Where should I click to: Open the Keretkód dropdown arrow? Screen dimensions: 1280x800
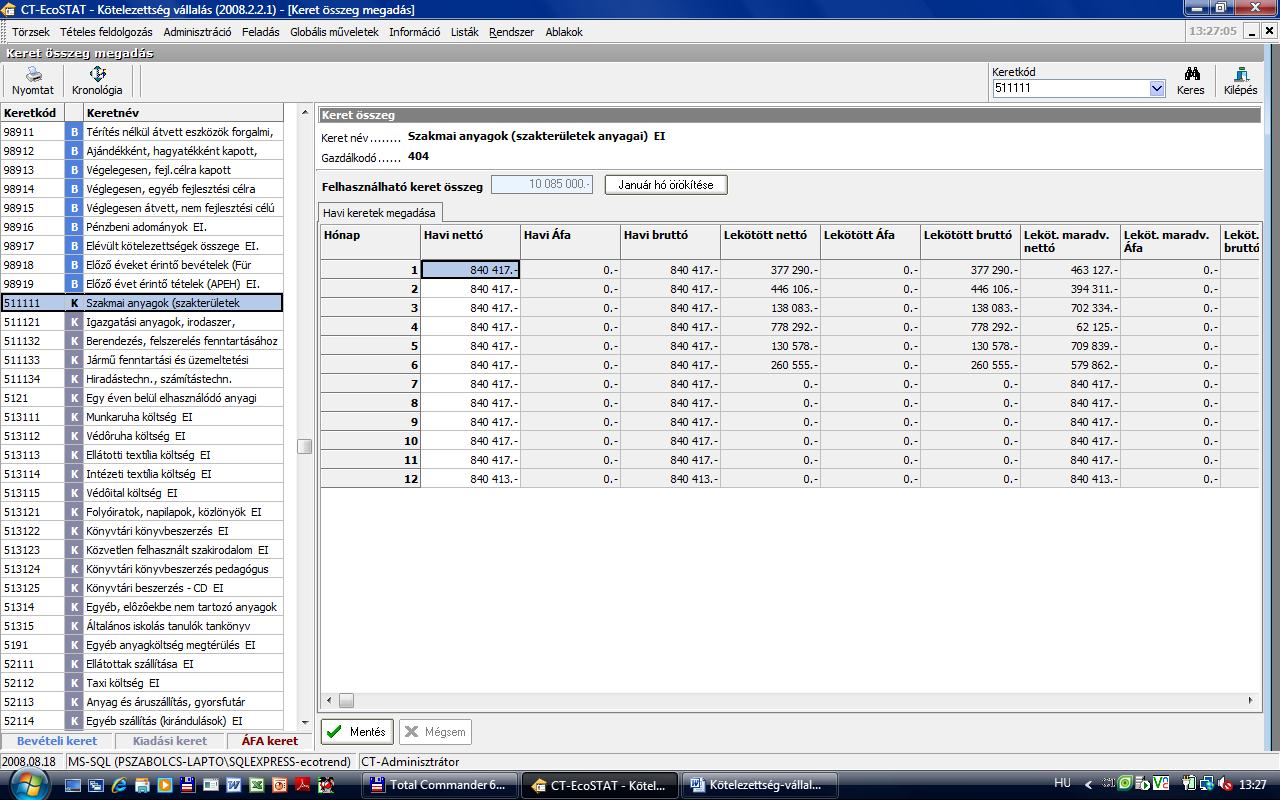pyautogui.click(x=1157, y=88)
